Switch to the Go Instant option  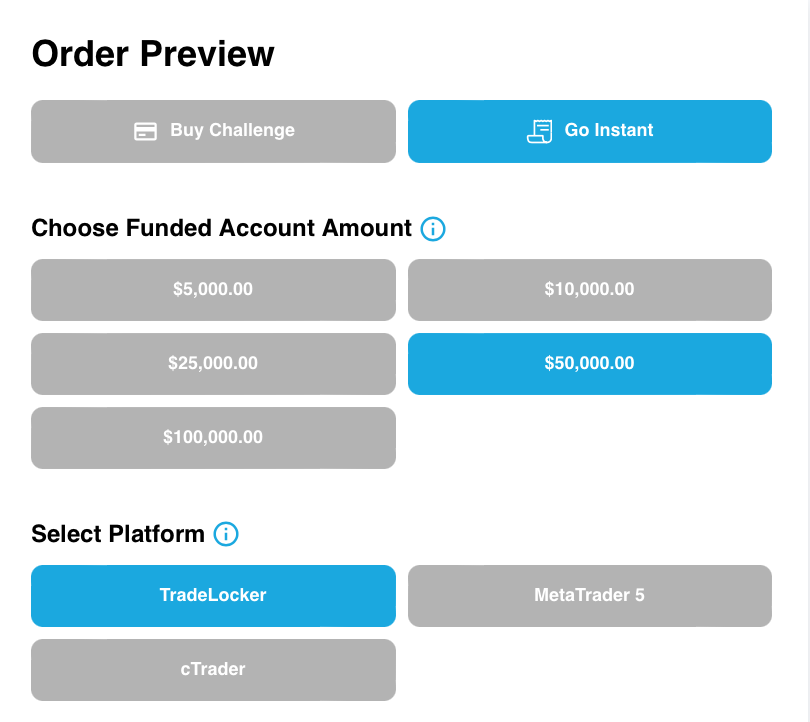pos(589,131)
